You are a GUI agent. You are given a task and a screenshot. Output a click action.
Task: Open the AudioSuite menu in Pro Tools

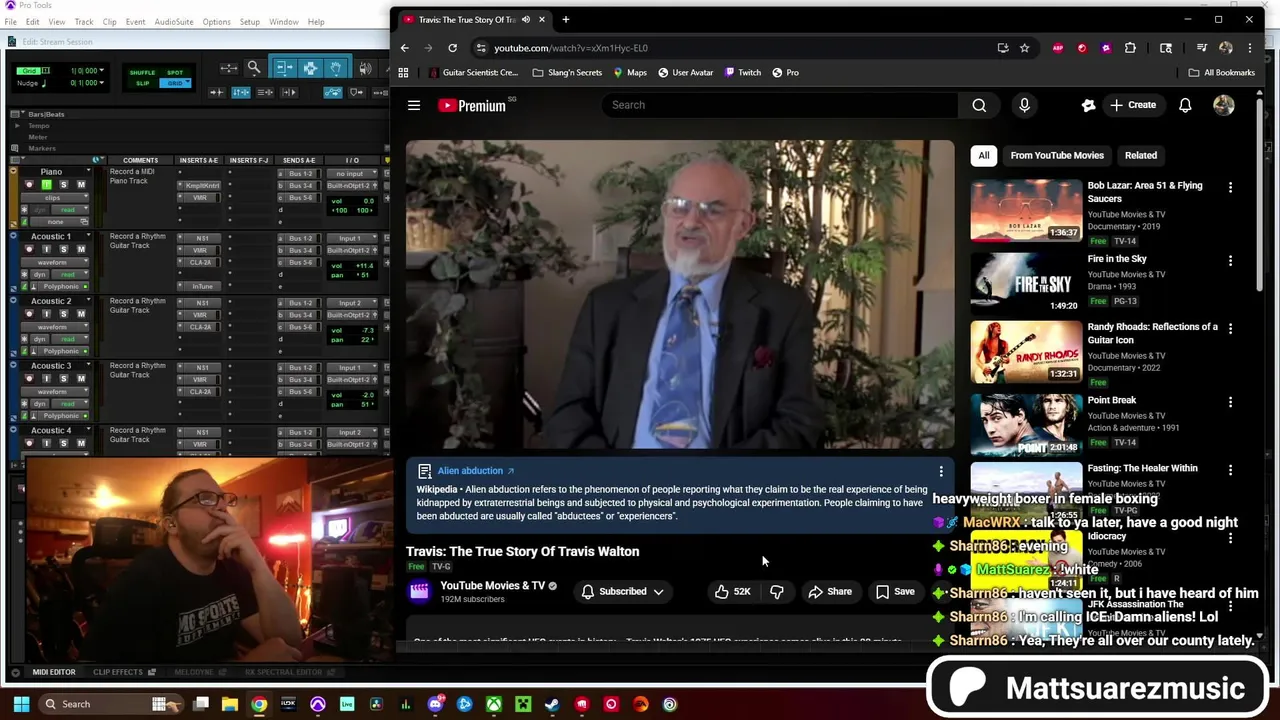coord(174,22)
